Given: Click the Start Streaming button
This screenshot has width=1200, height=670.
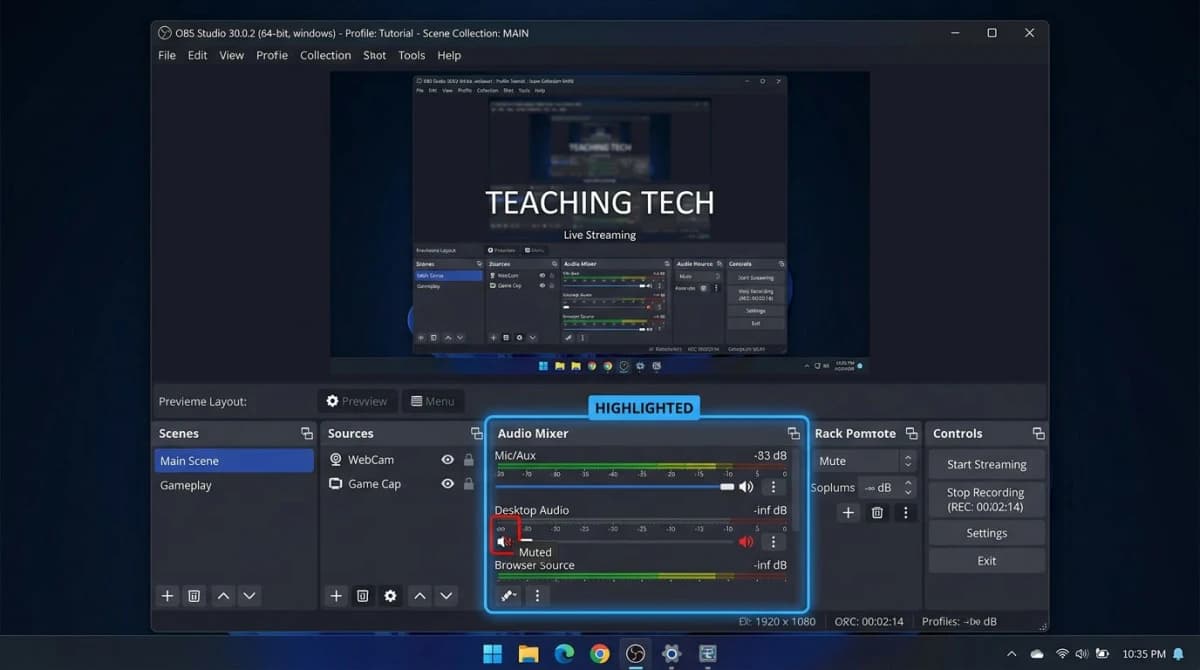Looking at the screenshot, I should pos(987,464).
